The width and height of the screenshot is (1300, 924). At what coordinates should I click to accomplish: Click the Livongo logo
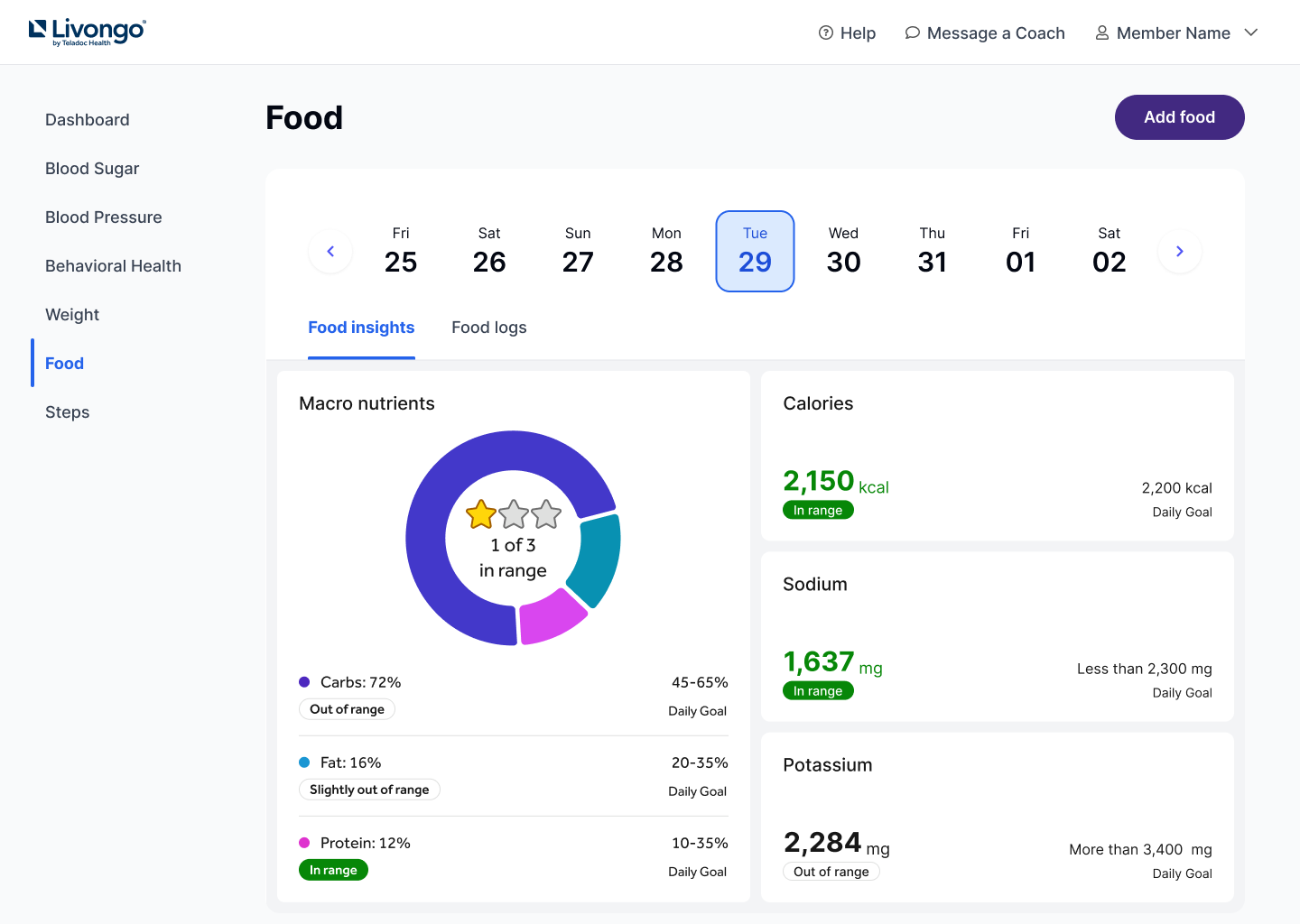(87, 32)
